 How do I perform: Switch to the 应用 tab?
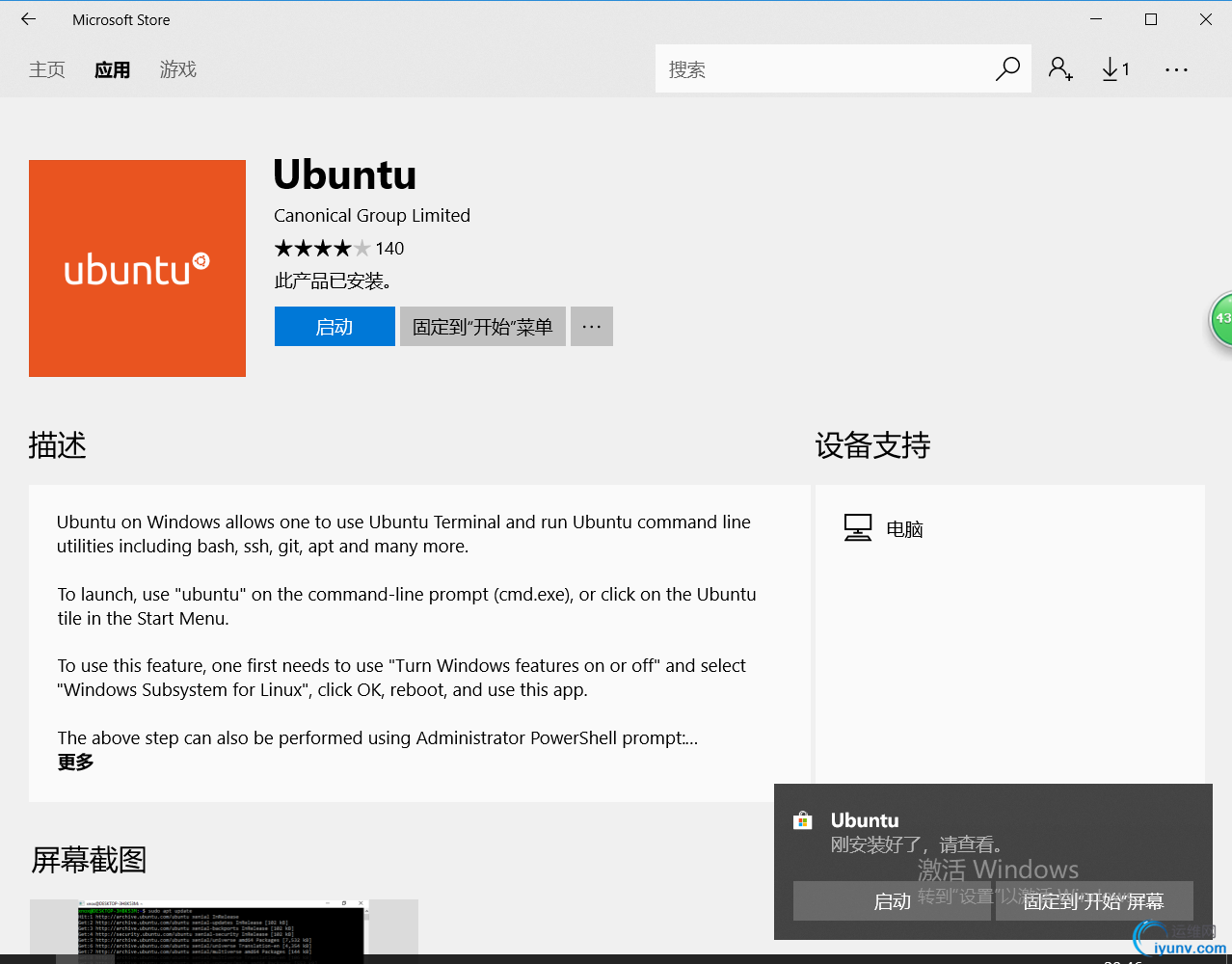coord(113,69)
